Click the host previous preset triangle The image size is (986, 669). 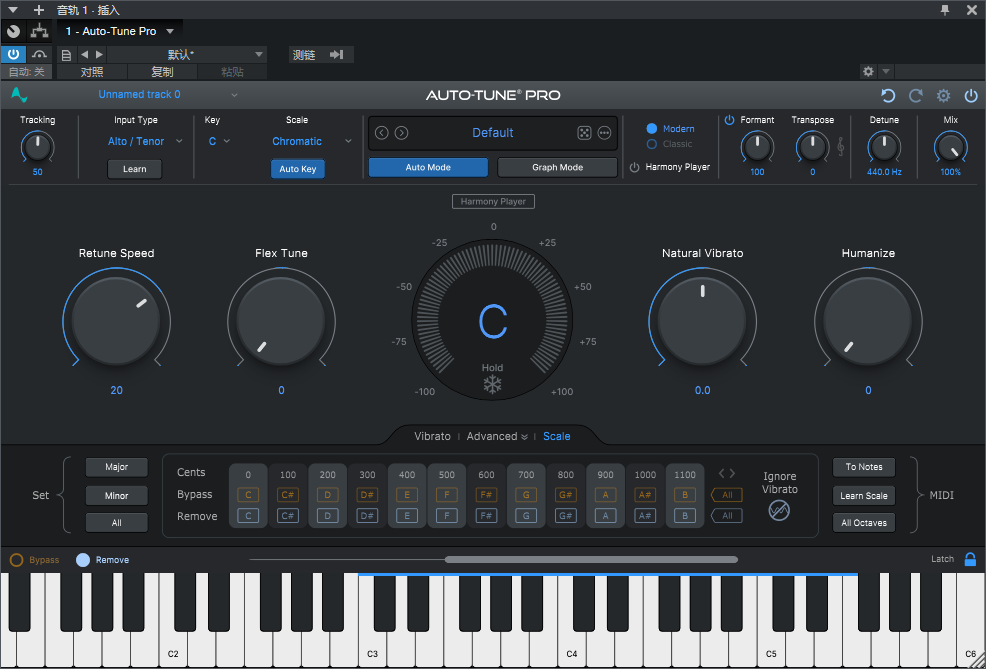(85, 55)
